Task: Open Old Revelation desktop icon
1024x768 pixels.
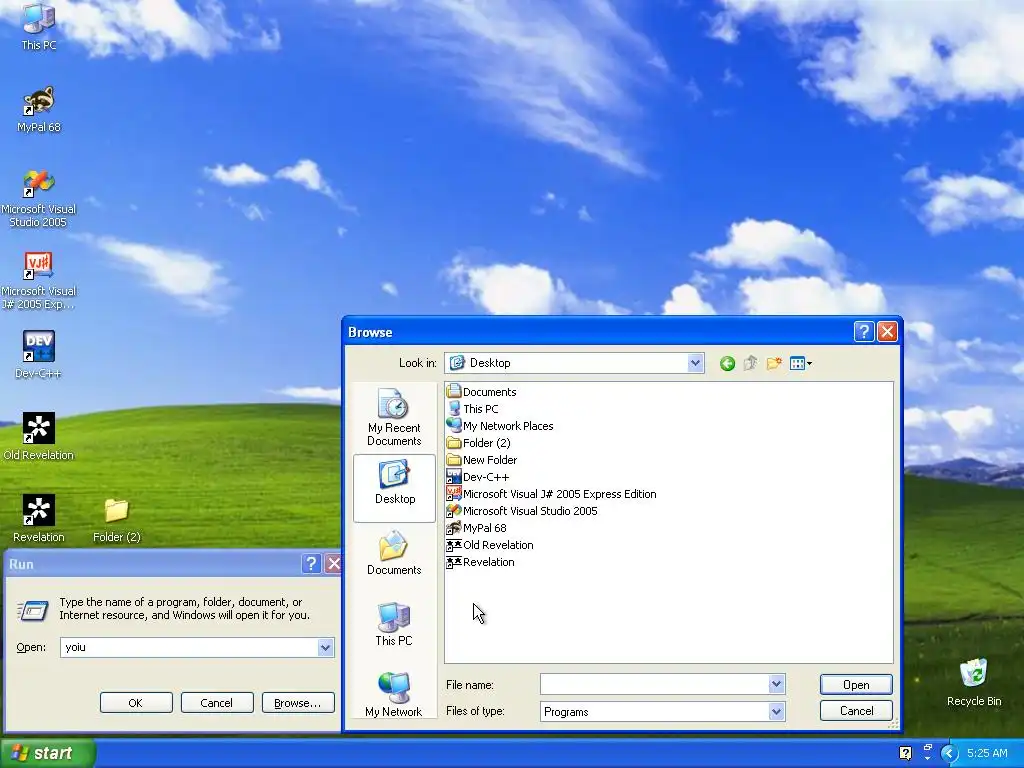Action: coord(39,436)
